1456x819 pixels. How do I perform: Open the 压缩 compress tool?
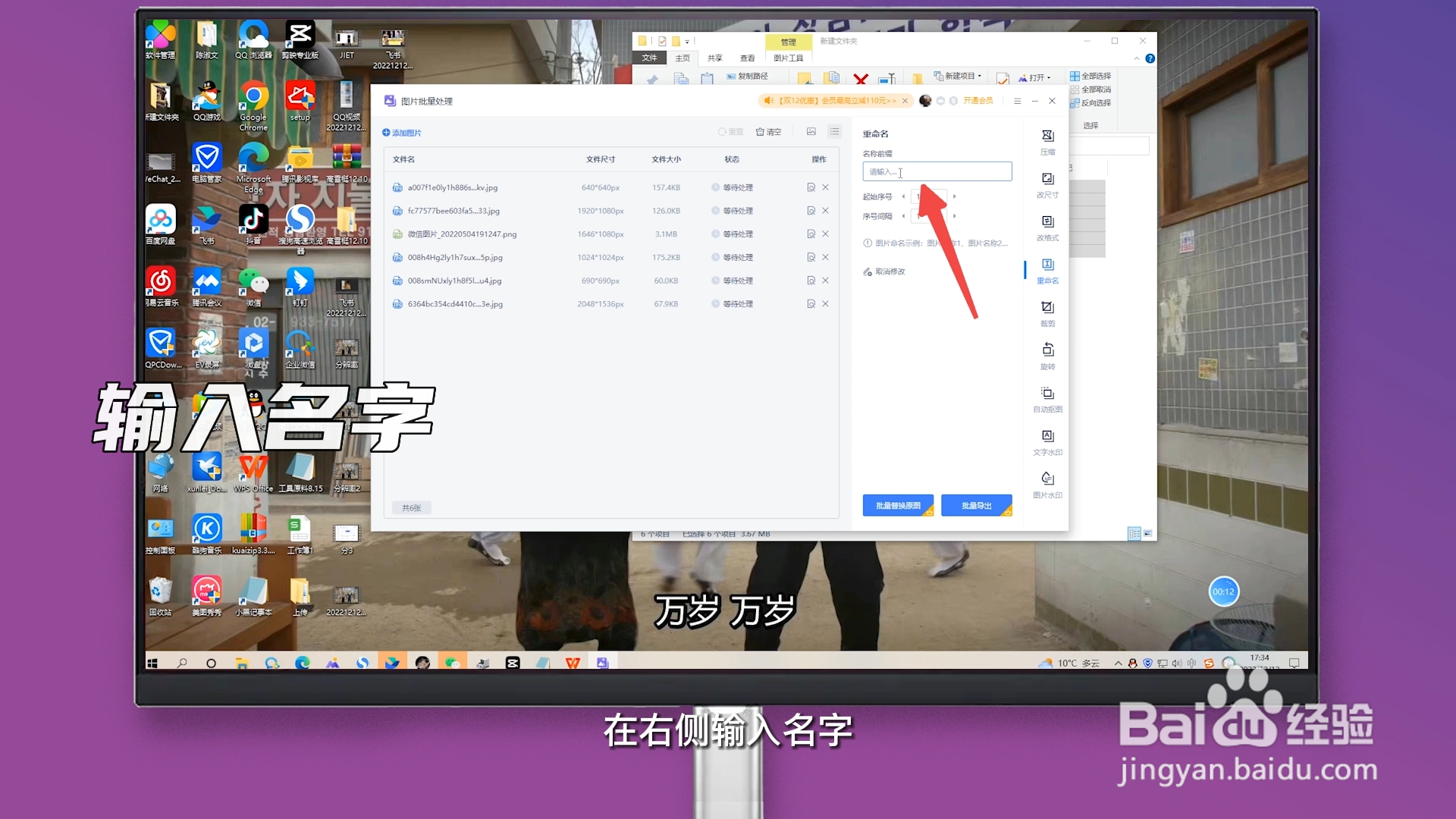pos(1047,142)
